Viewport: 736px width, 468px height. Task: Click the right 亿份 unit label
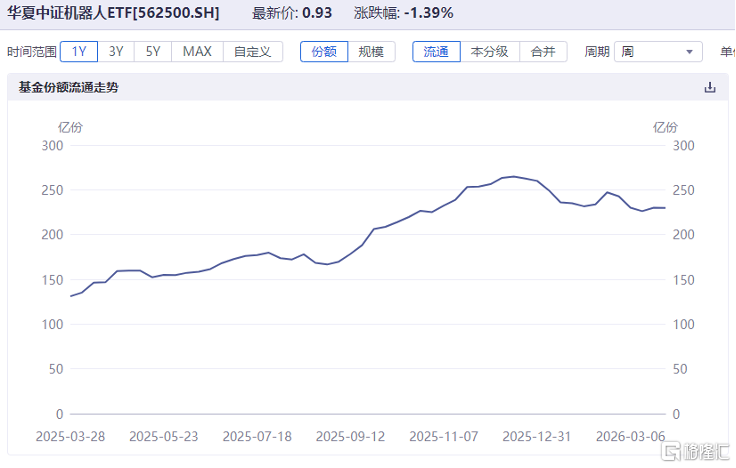click(665, 127)
